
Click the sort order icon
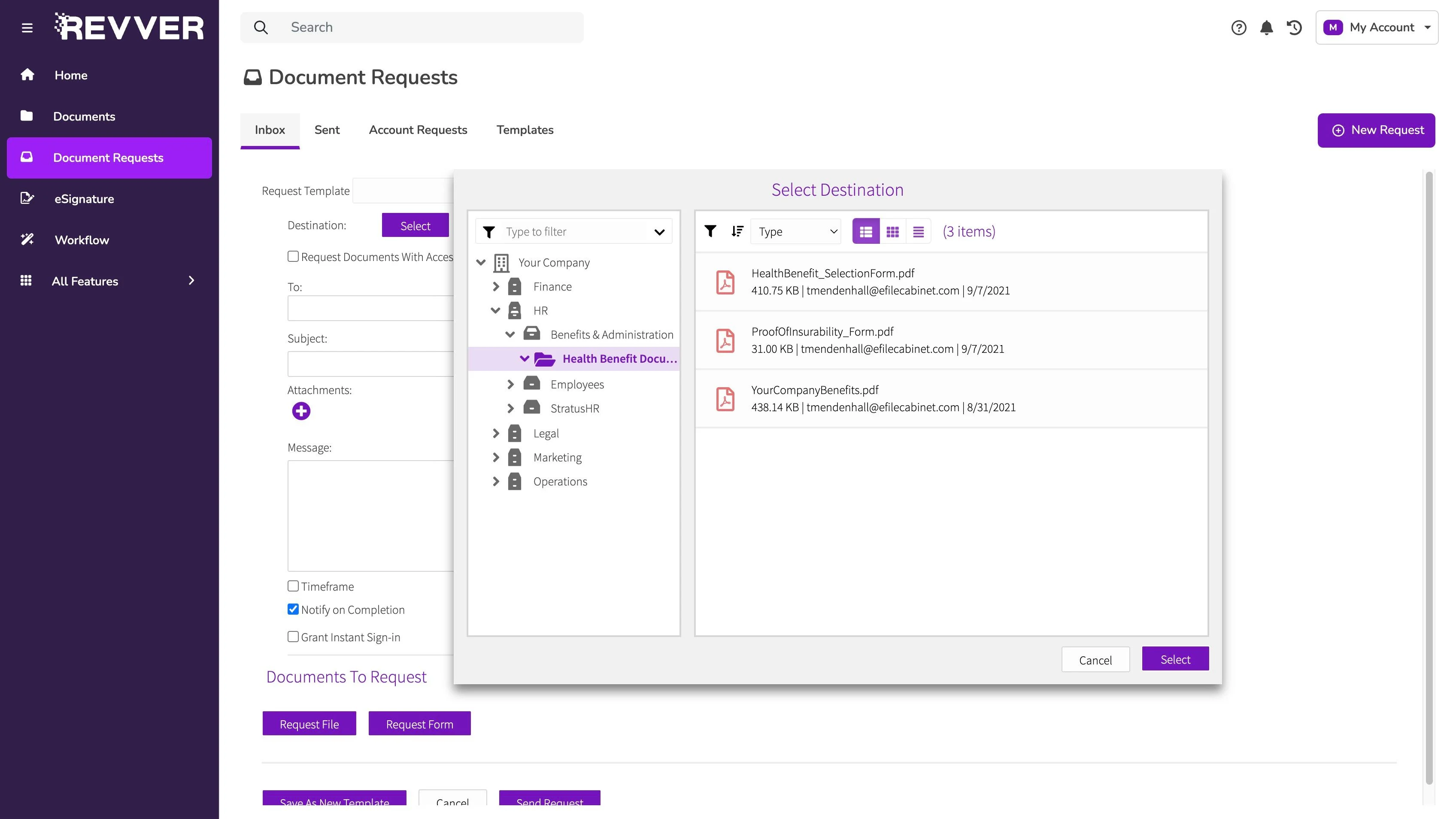tap(737, 231)
